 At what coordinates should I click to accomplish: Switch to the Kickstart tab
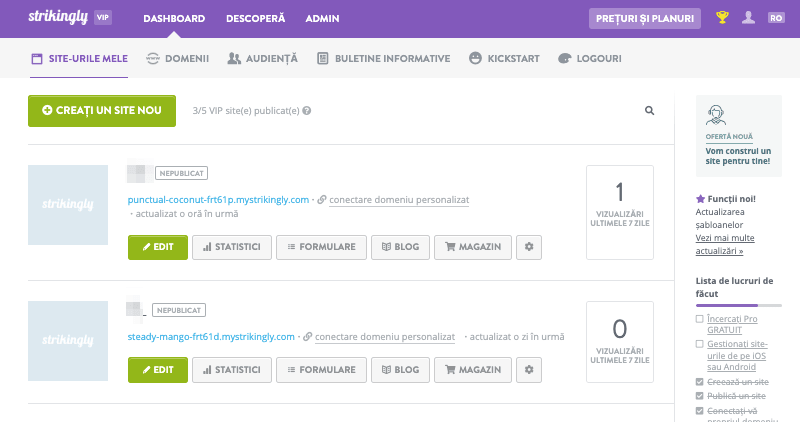[504, 59]
